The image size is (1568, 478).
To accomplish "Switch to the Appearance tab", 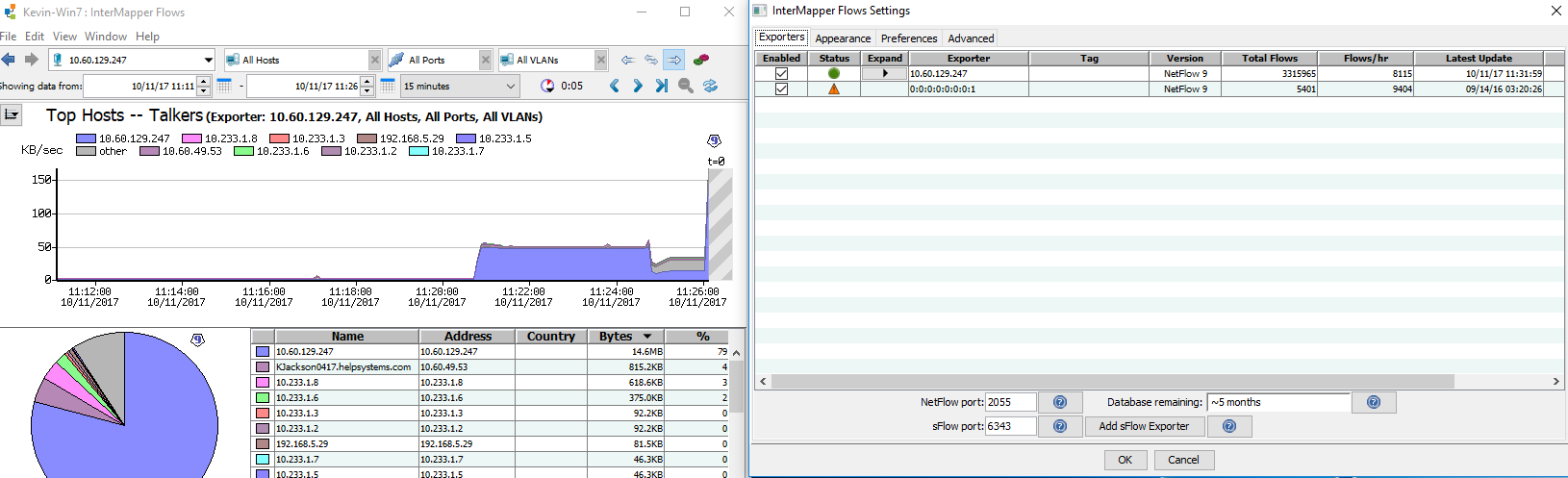I will tap(843, 38).
